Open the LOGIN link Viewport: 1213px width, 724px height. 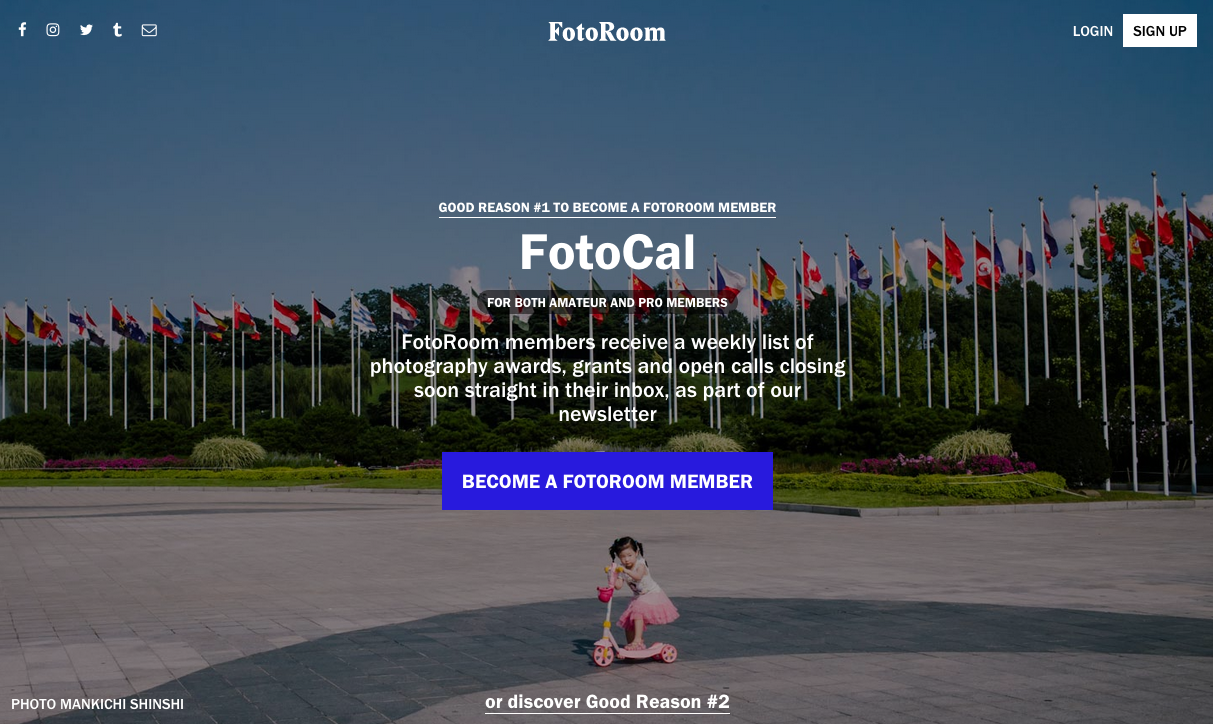tap(1093, 31)
